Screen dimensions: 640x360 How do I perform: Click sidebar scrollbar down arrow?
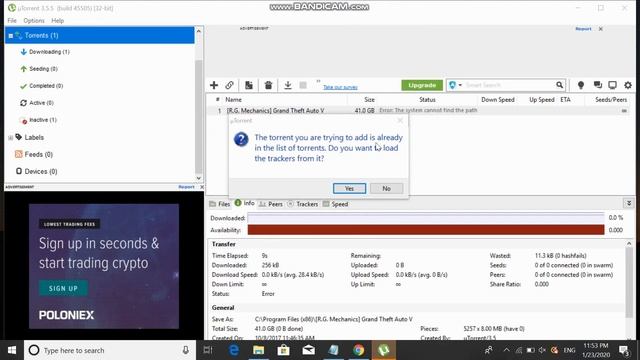198,178
